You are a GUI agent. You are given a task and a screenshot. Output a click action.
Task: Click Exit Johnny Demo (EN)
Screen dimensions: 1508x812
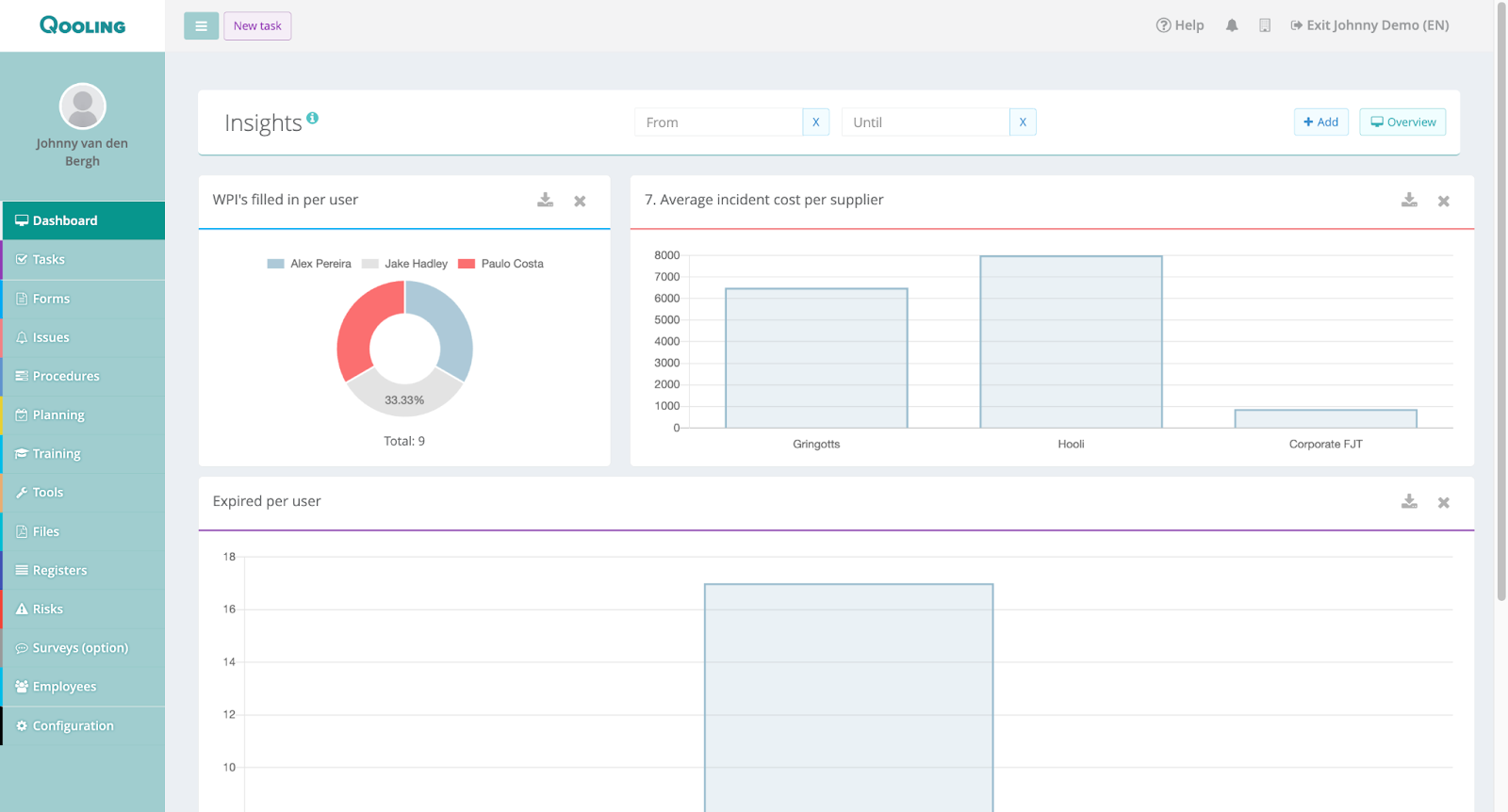(x=1369, y=25)
